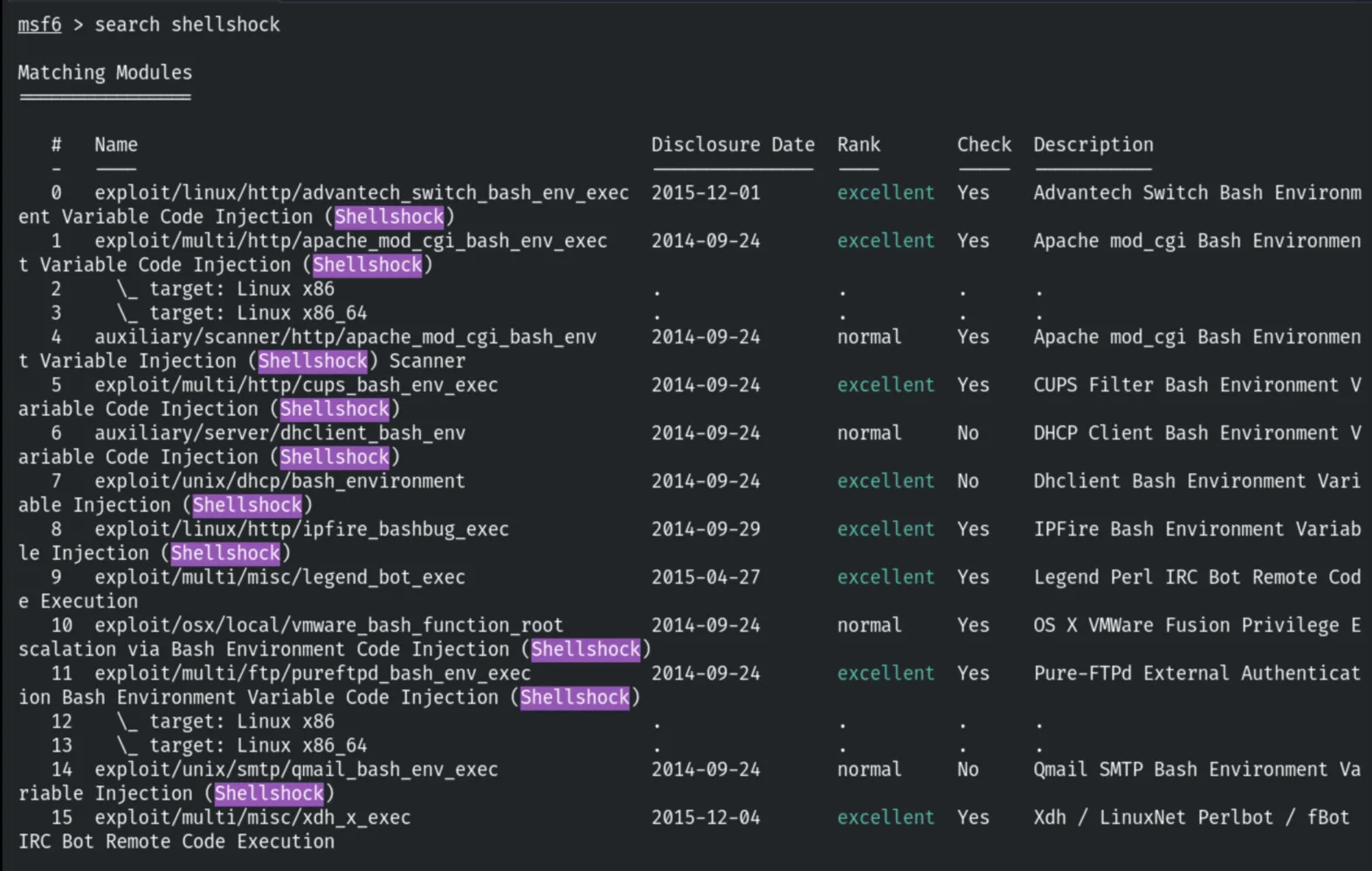Click date 2015-04-27 for legend_bot

706,577
